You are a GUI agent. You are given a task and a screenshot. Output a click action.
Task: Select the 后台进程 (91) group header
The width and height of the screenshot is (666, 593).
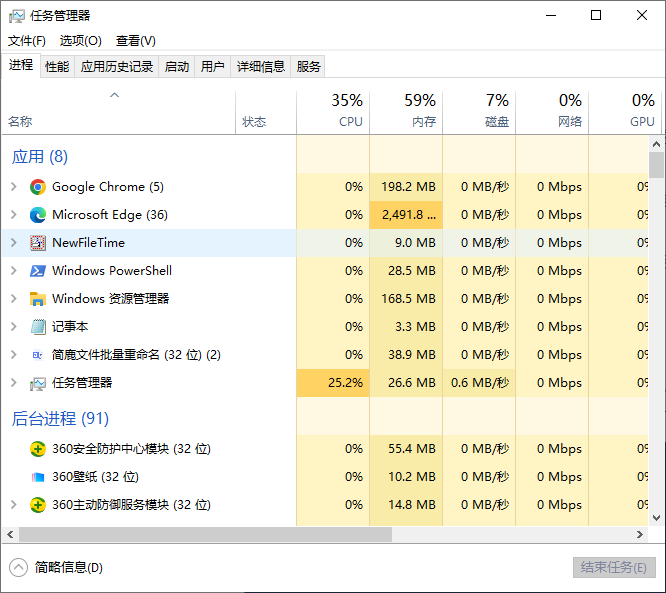click(60, 419)
